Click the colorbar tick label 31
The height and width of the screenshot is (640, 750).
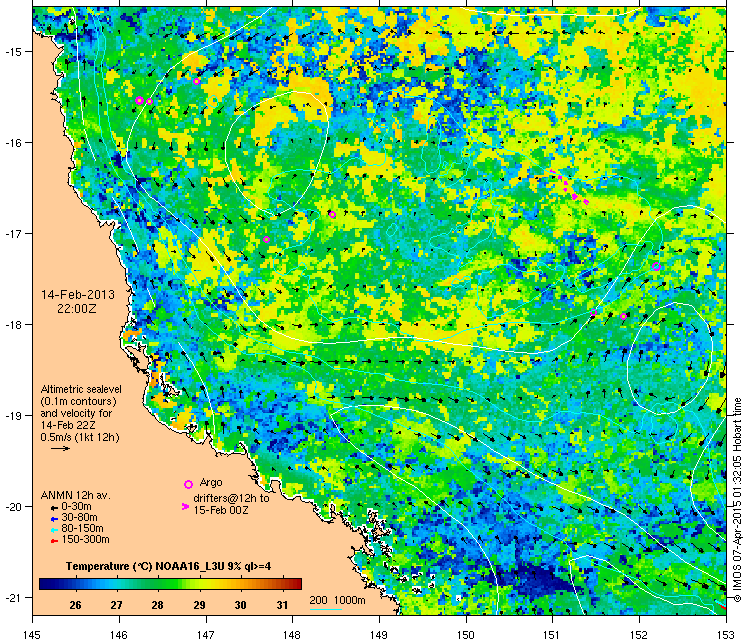(282, 605)
